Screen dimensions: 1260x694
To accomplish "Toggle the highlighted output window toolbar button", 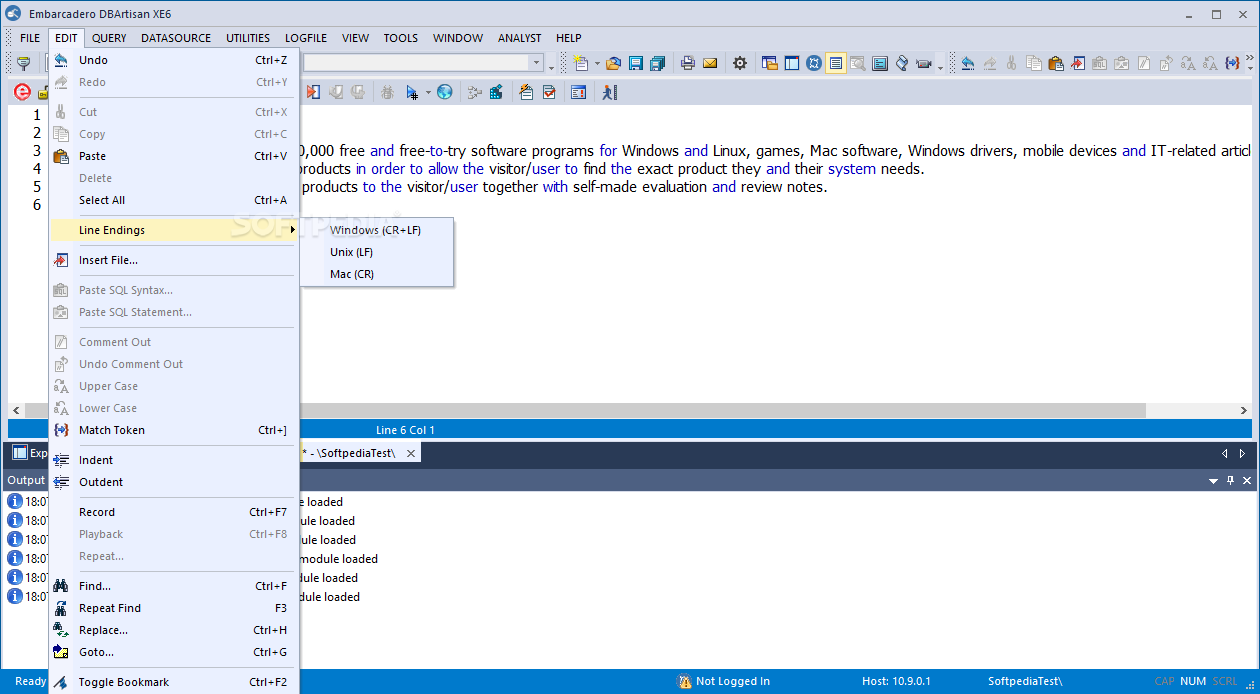I will point(836,63).
